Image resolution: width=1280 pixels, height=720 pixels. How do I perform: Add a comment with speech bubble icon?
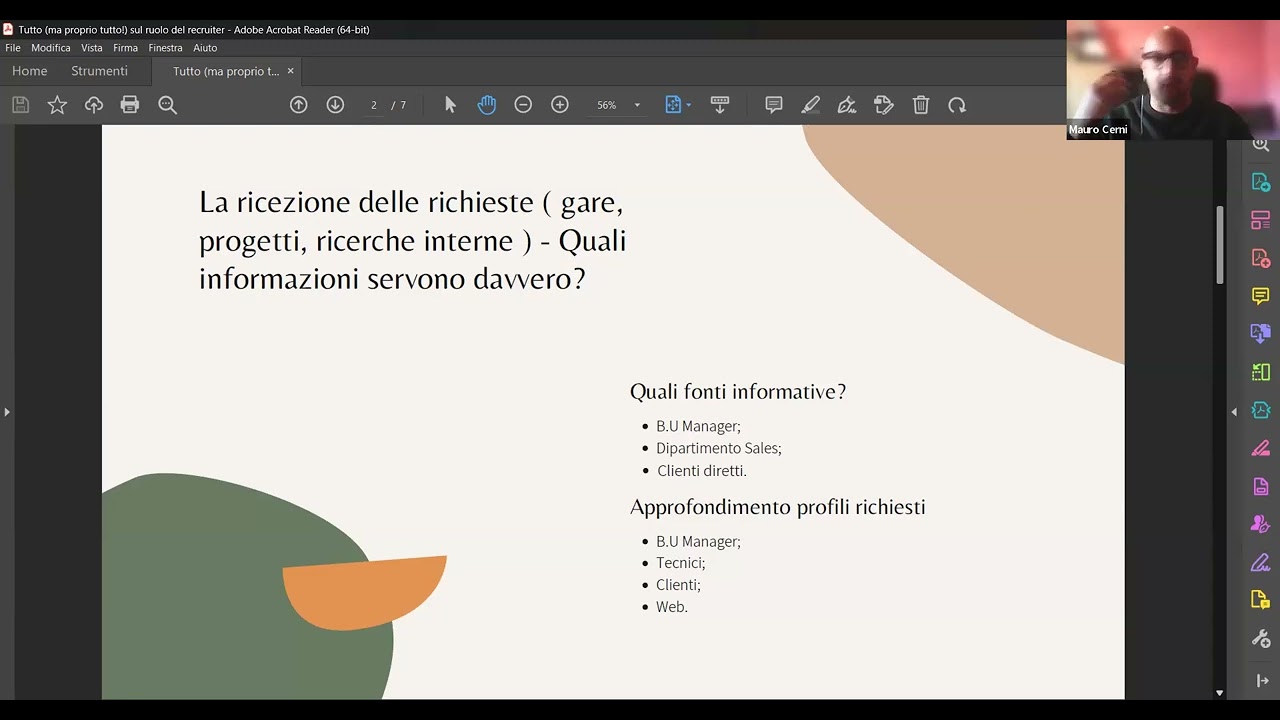coord(773,105)
